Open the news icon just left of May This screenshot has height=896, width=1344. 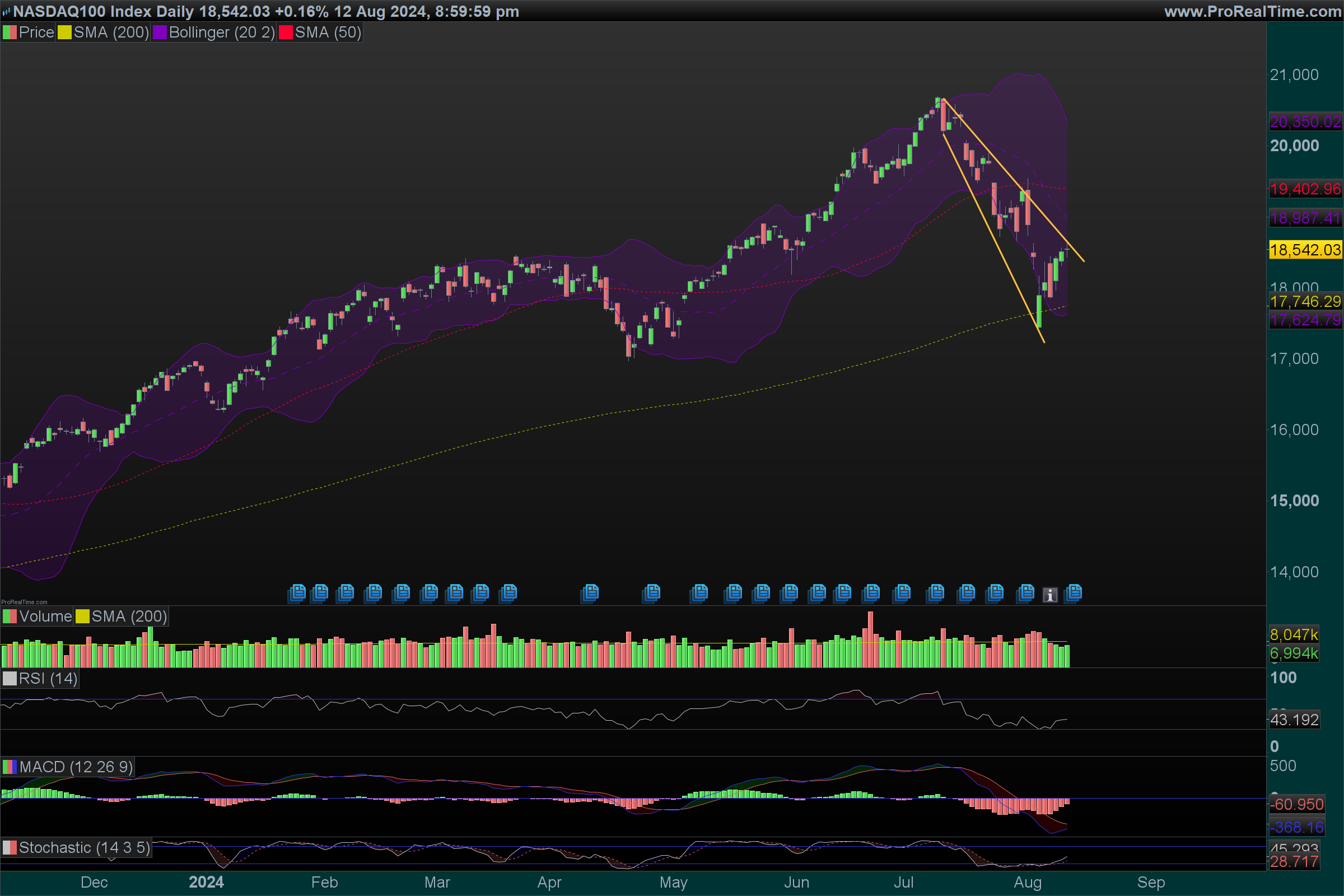click(x=651, y=593)
